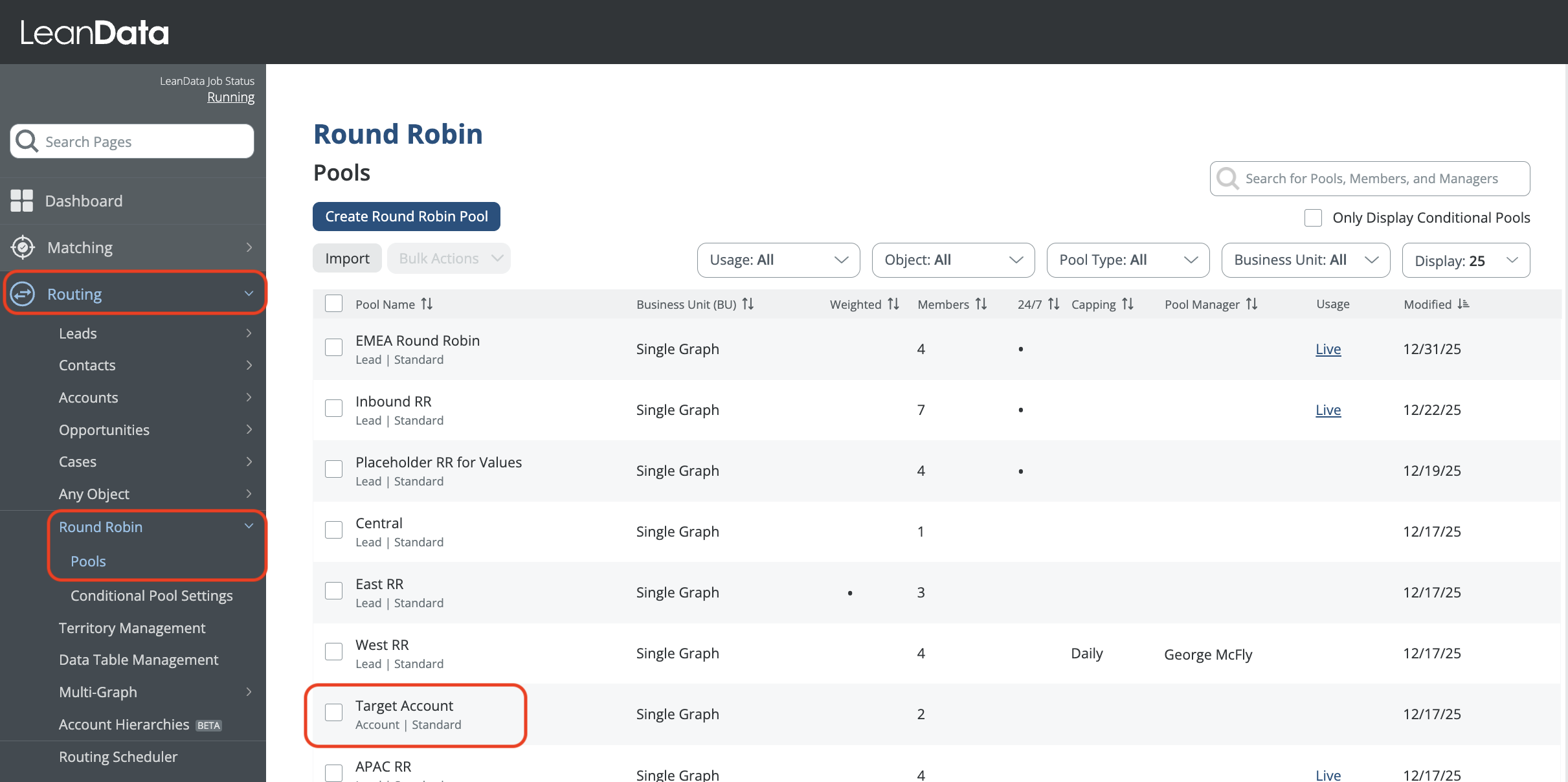Screen dimensions: 1568x782
Task: Check Only Display Conditional Pools
Action: click(1313, 218)
